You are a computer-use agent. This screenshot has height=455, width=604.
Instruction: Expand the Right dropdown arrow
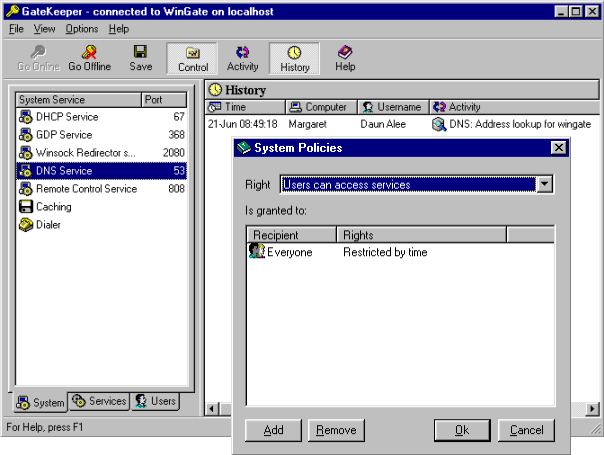click(x=544, y=184)
